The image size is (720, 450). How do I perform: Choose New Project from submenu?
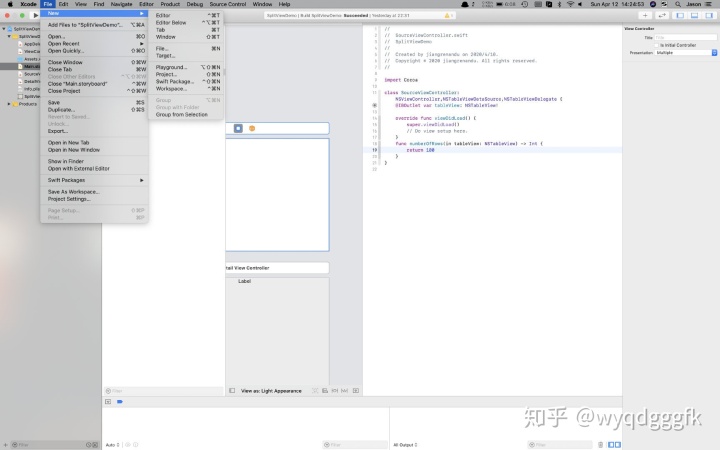(186, 74)
